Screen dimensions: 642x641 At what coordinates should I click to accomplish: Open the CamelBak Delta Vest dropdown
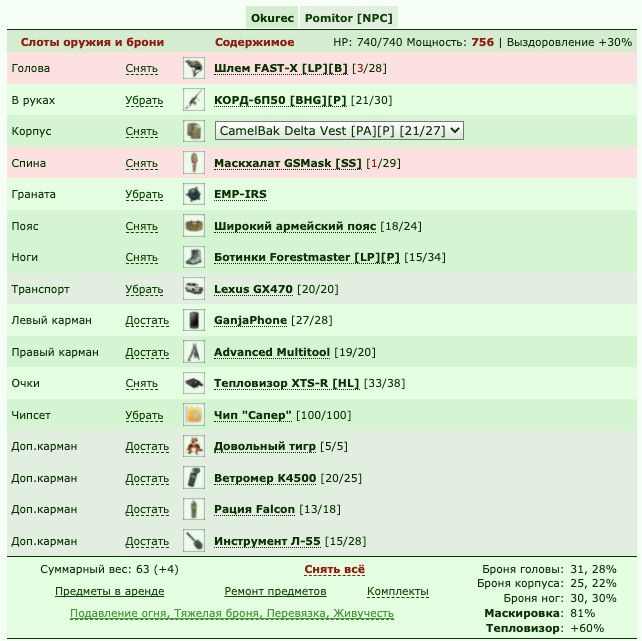tap(339, 131)
